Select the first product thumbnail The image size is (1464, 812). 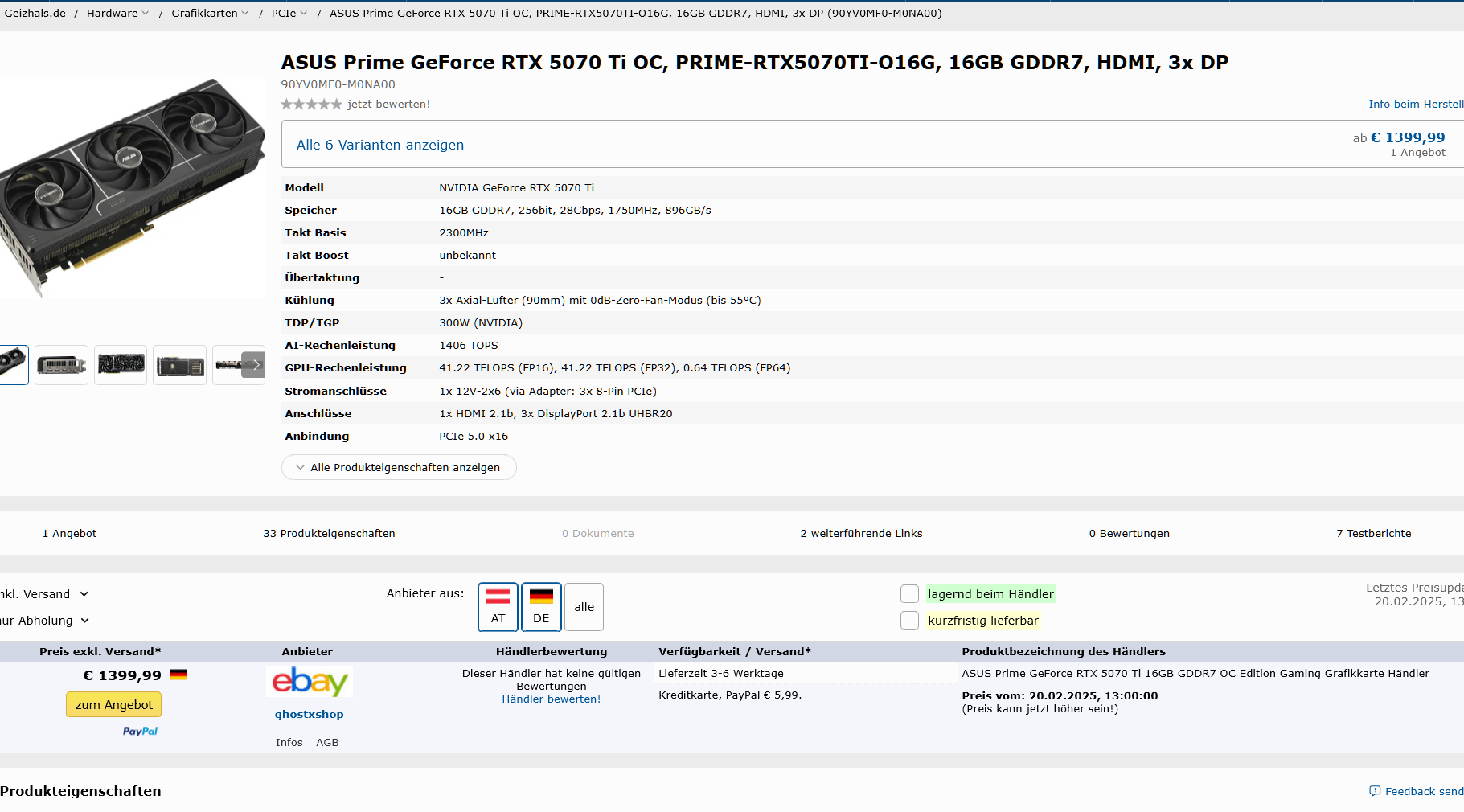[x=14, y=365]
